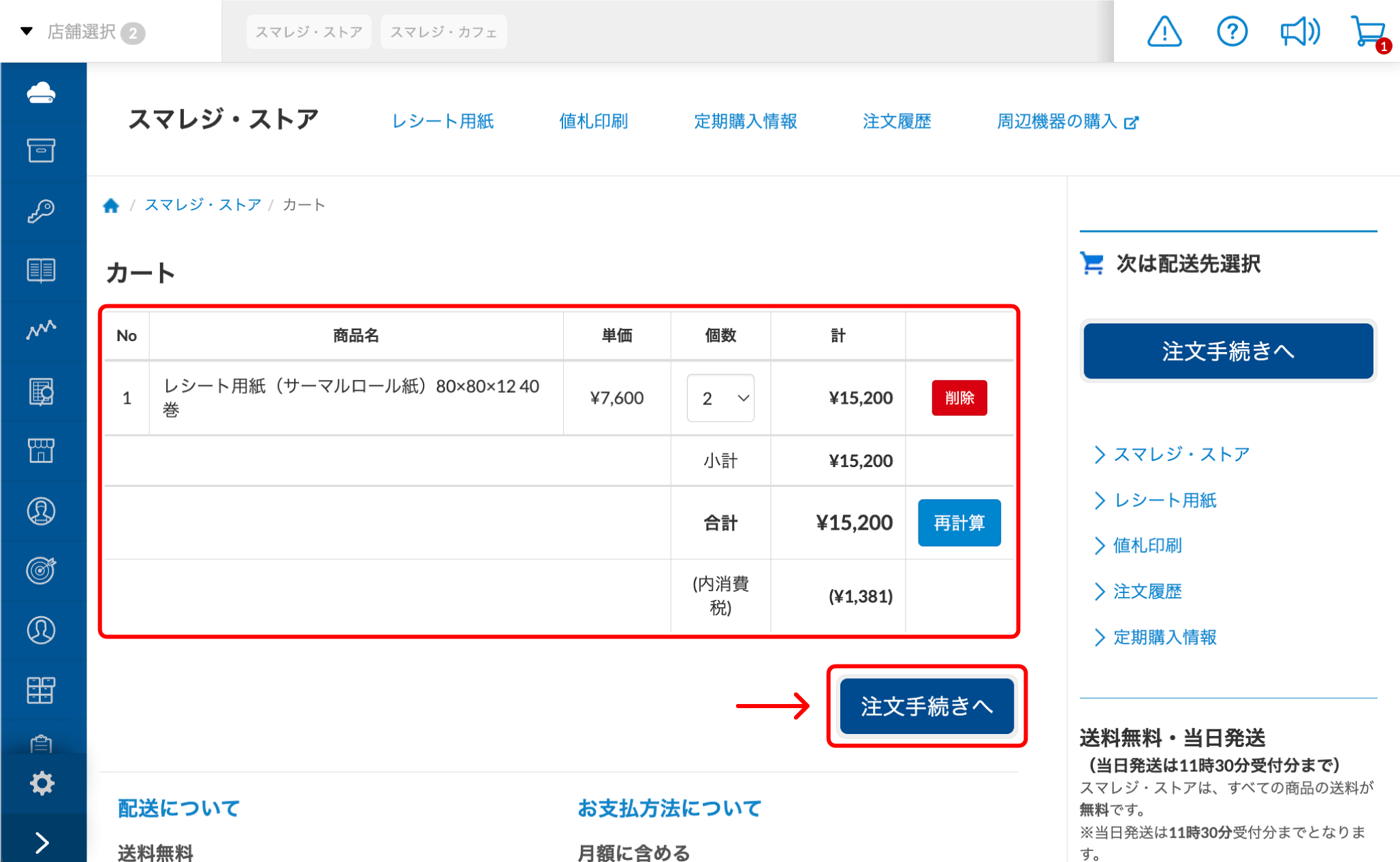Open the announcements megaphone icon
1400x862 pixels.
(1300, 31)
